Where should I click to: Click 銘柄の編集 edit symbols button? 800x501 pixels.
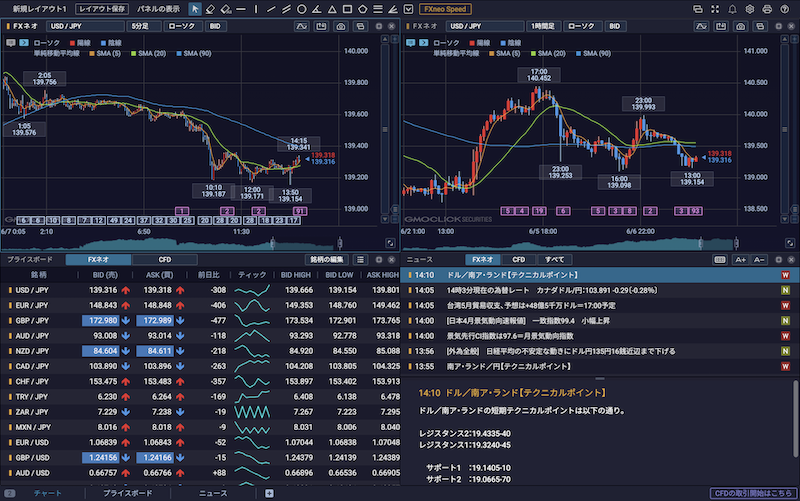coord(327,260)
